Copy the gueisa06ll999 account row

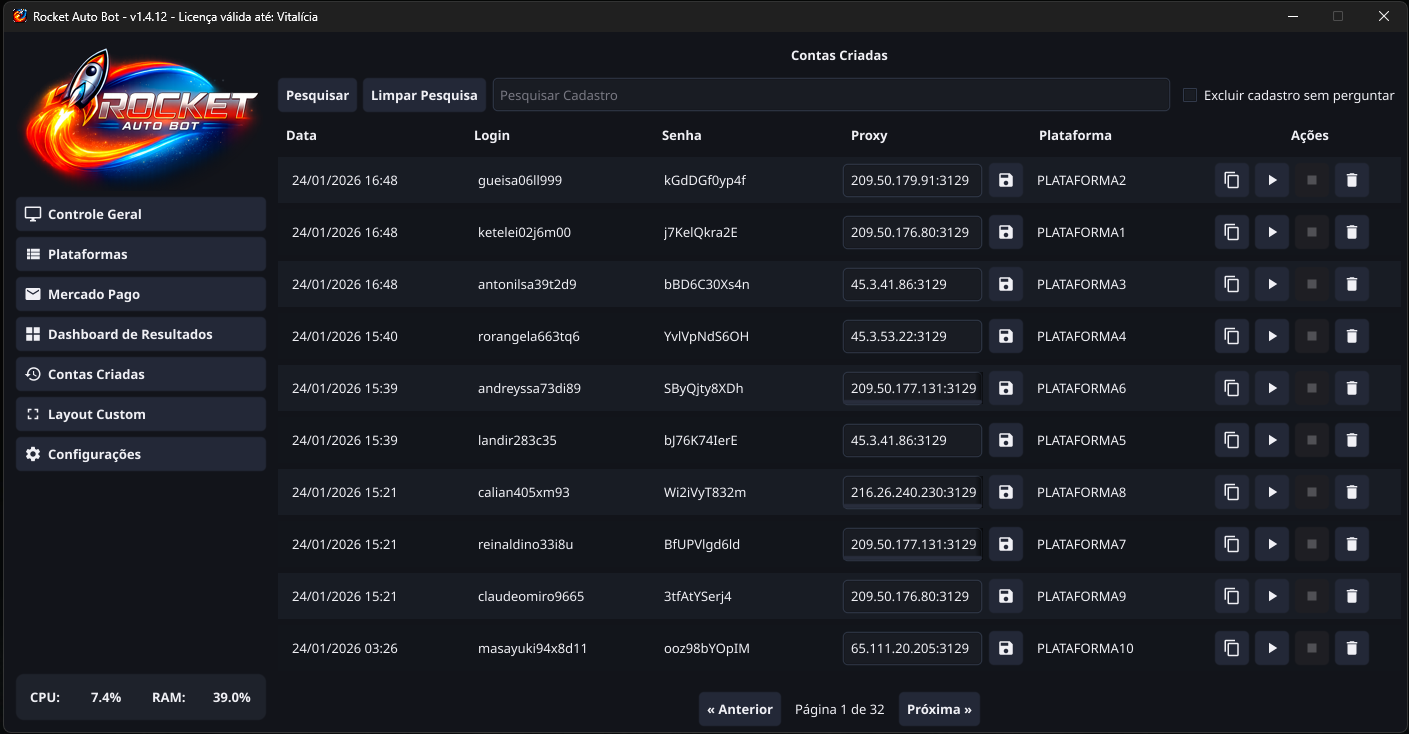1232,181
